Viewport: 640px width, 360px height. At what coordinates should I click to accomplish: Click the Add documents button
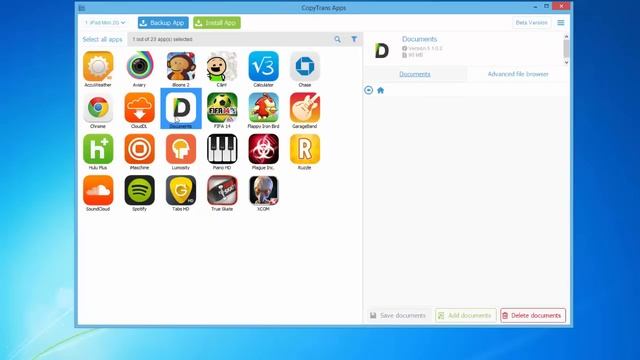coord(466,316)
